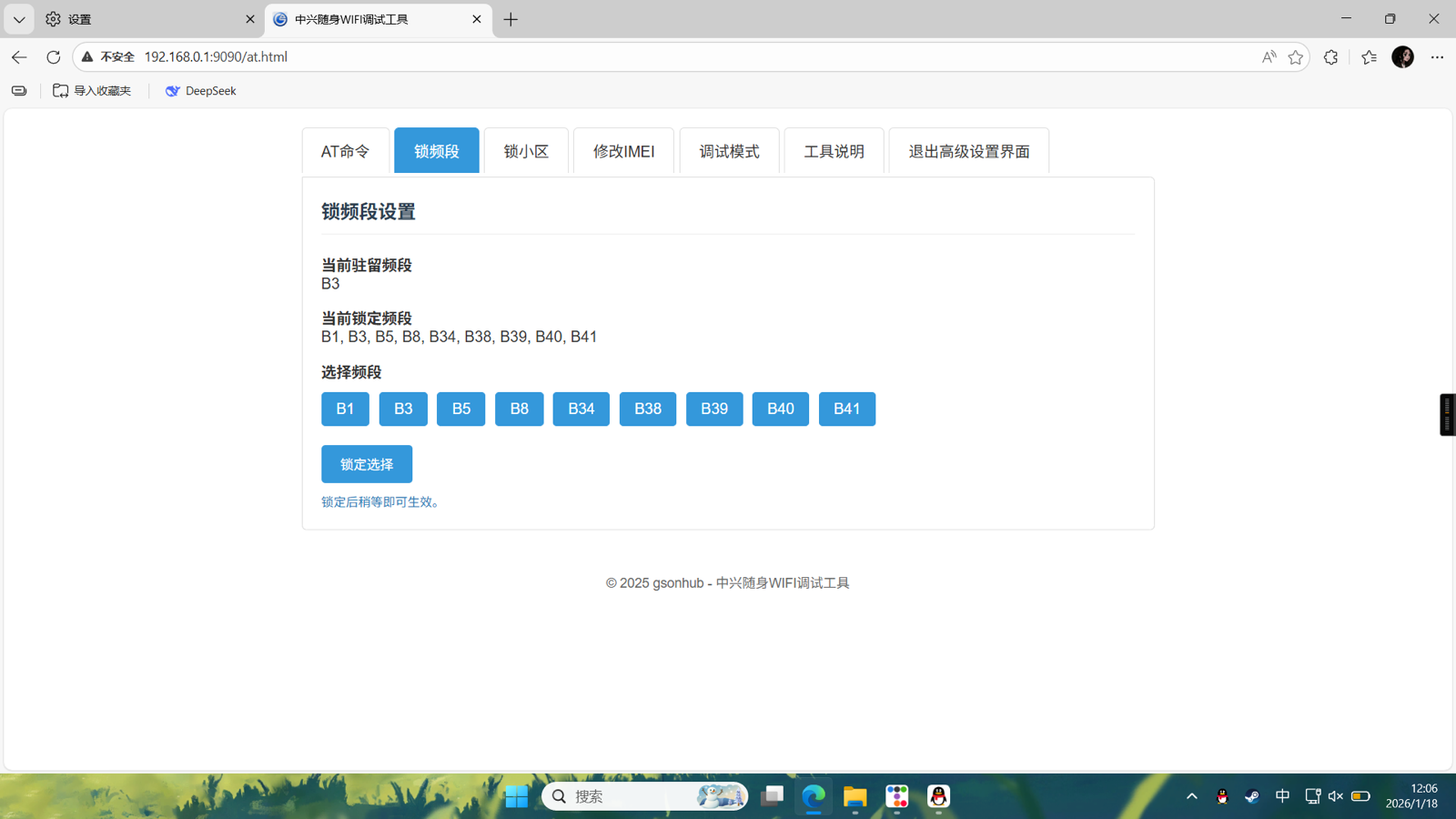
Task: Toggle band B41 selection
Action: pos(847,409)
